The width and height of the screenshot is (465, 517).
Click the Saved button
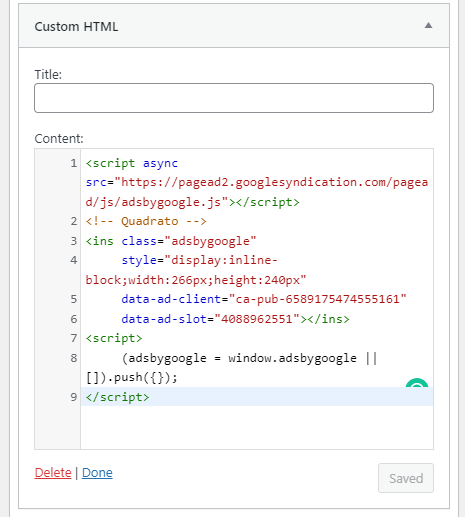pos(406,478)
